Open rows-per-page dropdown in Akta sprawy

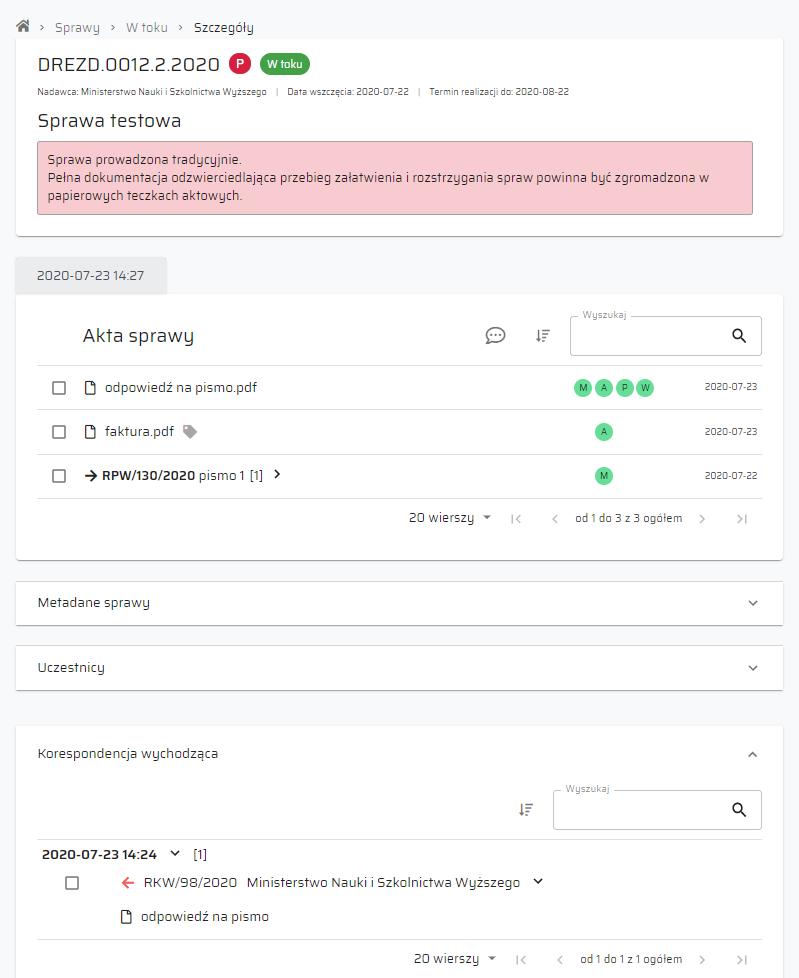[450, 518]
